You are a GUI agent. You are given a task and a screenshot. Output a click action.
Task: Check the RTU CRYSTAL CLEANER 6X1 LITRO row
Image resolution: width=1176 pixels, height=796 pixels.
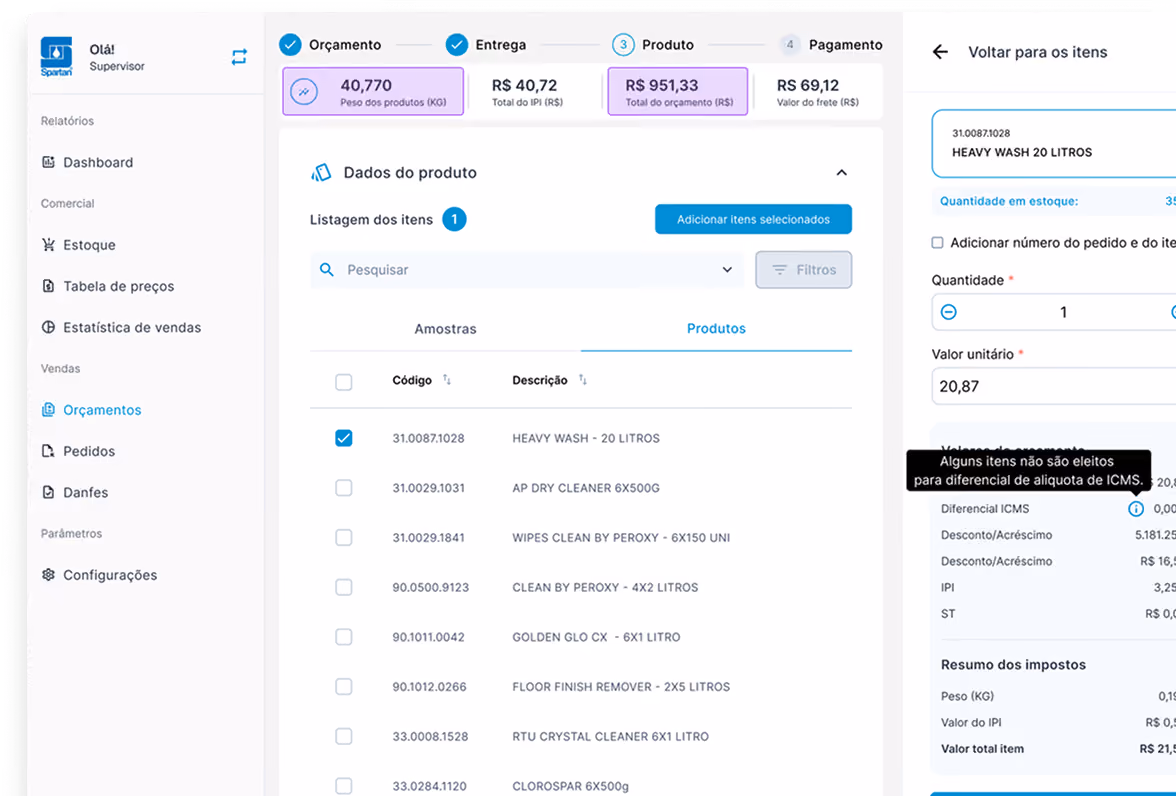(x=344, y=736)
